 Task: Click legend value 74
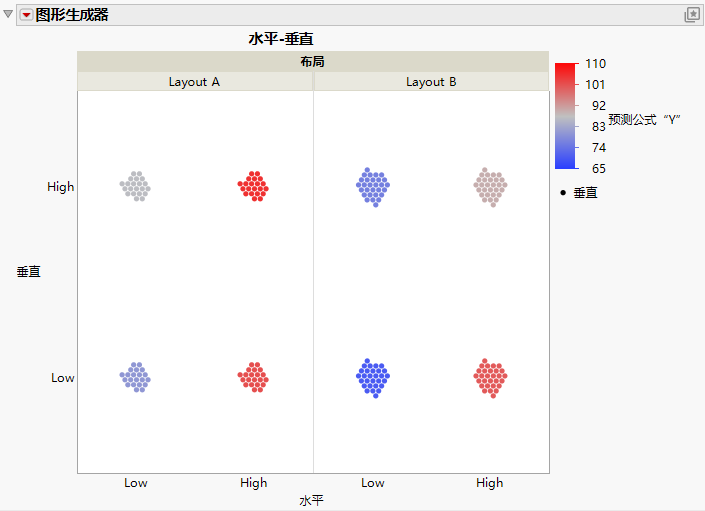click(598, 147)
